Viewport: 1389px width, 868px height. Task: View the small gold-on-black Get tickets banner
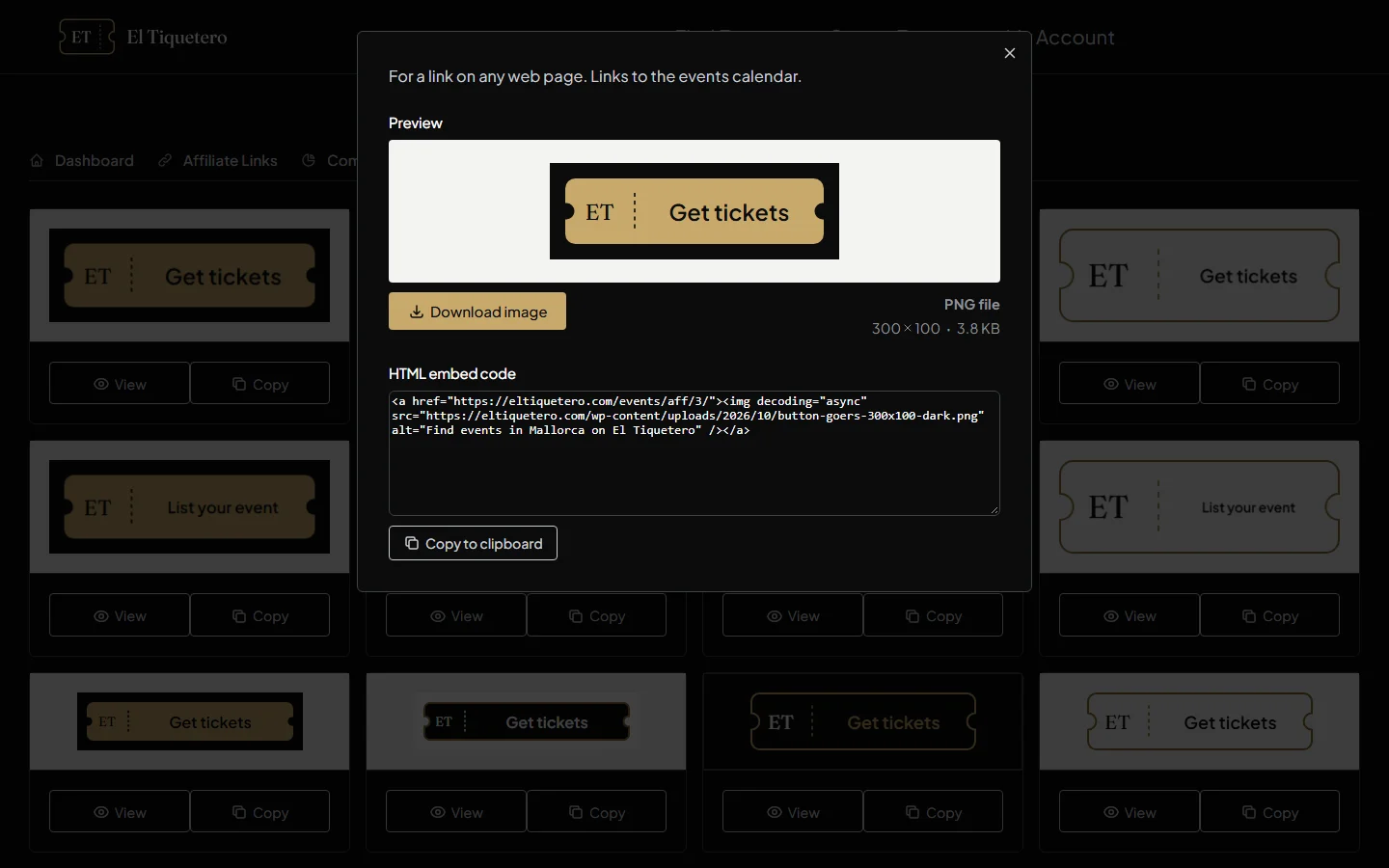click(120, 812)
